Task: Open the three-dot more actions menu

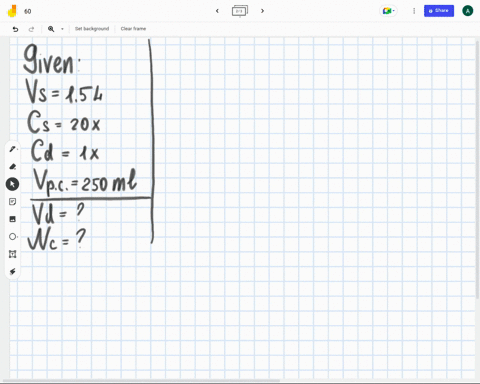Action: pyautogui.click(x=414, y=11)
